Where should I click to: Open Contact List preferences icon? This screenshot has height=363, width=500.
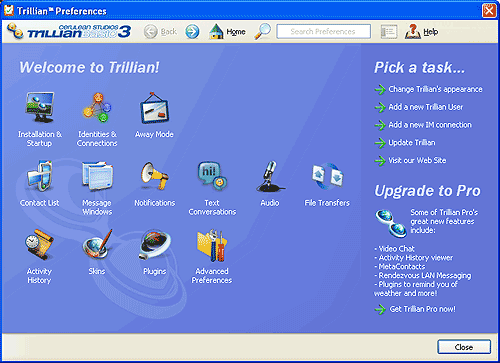coord(40,177)
